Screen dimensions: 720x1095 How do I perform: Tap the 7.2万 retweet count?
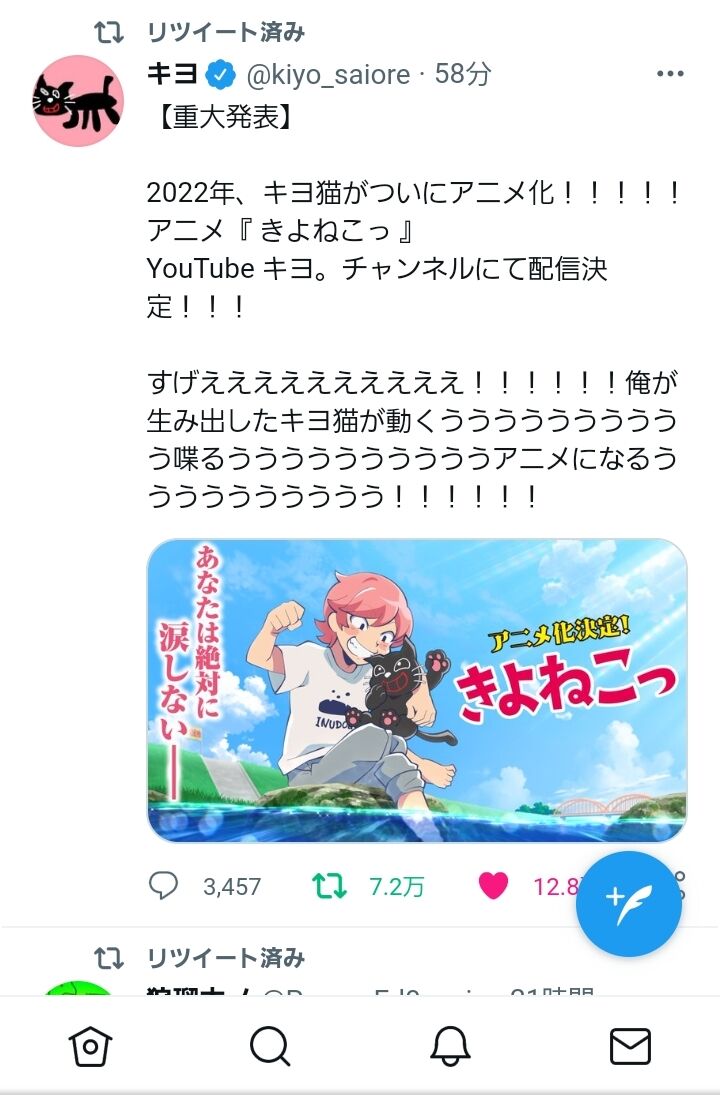[397, 887]
